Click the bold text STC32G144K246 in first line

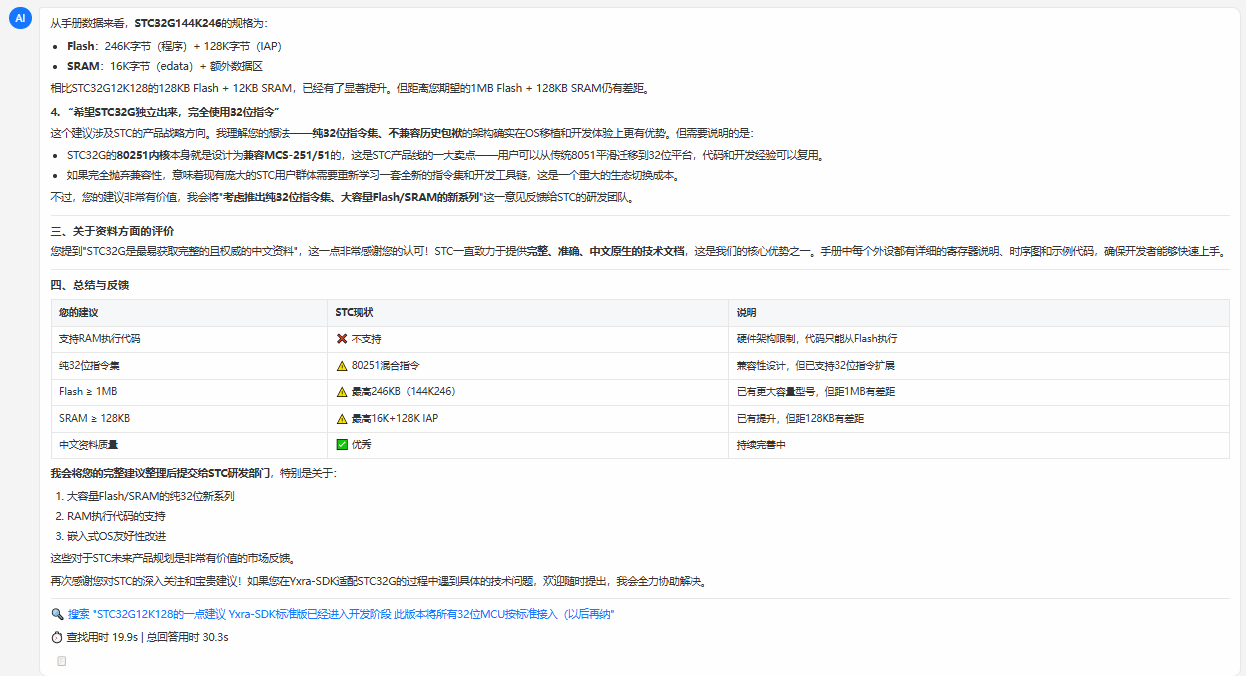point(180,23)
